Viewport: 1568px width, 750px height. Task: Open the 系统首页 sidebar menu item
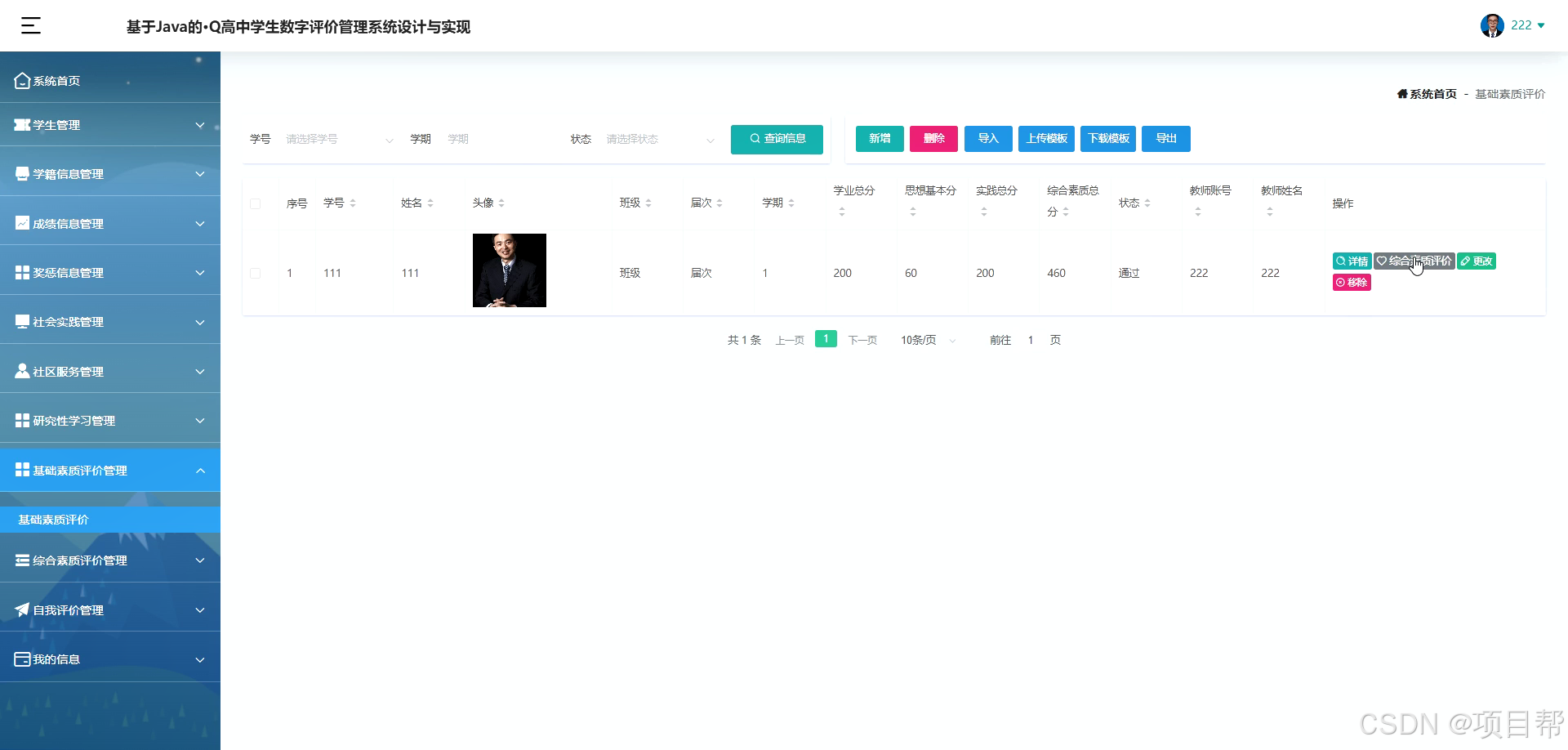[110, 80]
